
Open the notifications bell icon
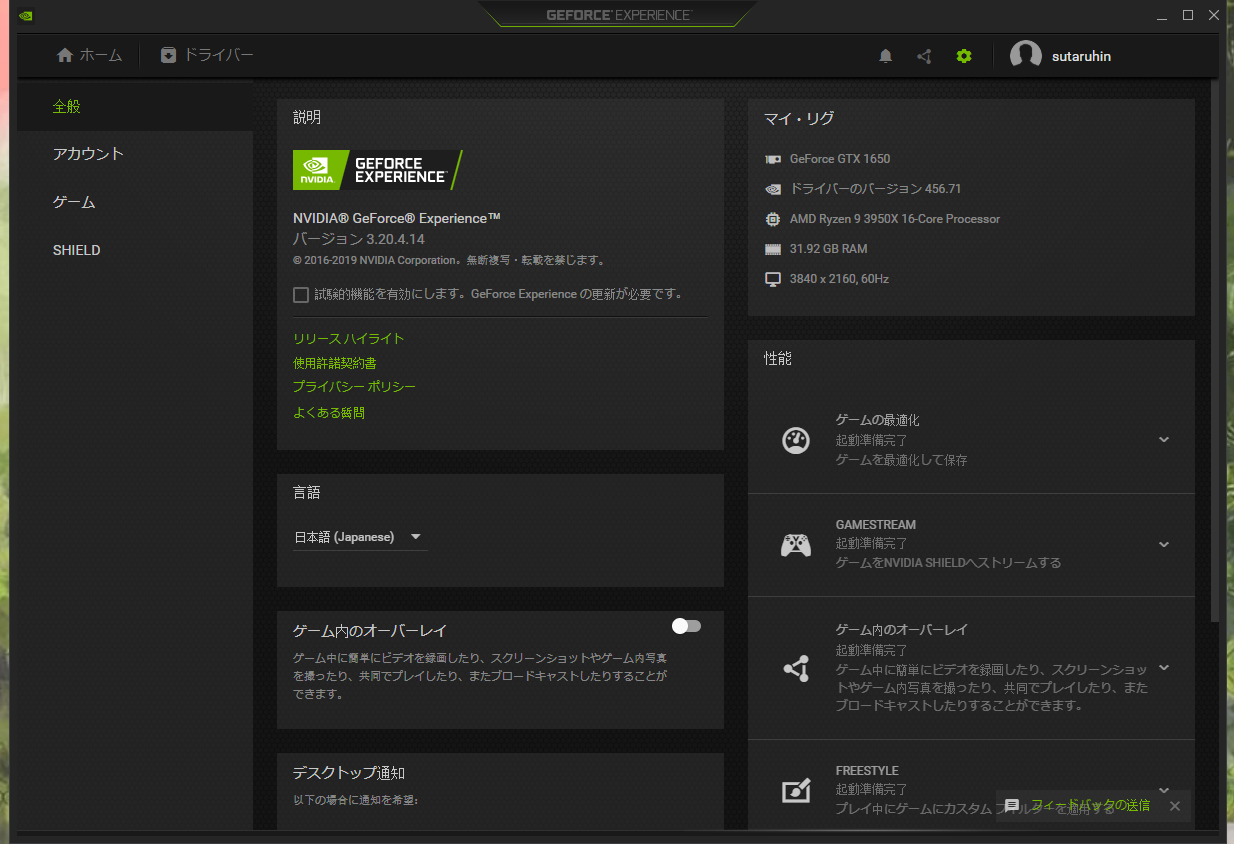885,56
